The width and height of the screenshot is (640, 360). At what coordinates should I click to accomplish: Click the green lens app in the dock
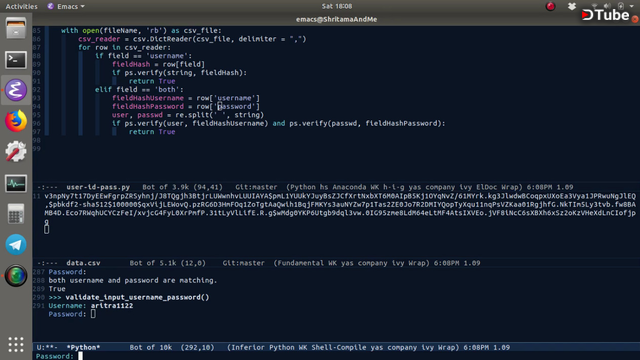coord(16,276)
